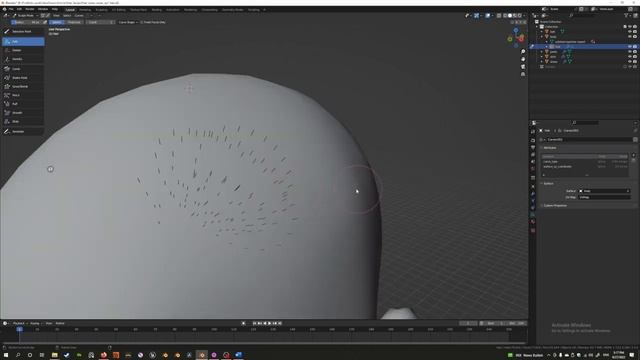Toggle camera view in the viewport
The height and width of the screenshot is (360, 640).
coord(523,67)
